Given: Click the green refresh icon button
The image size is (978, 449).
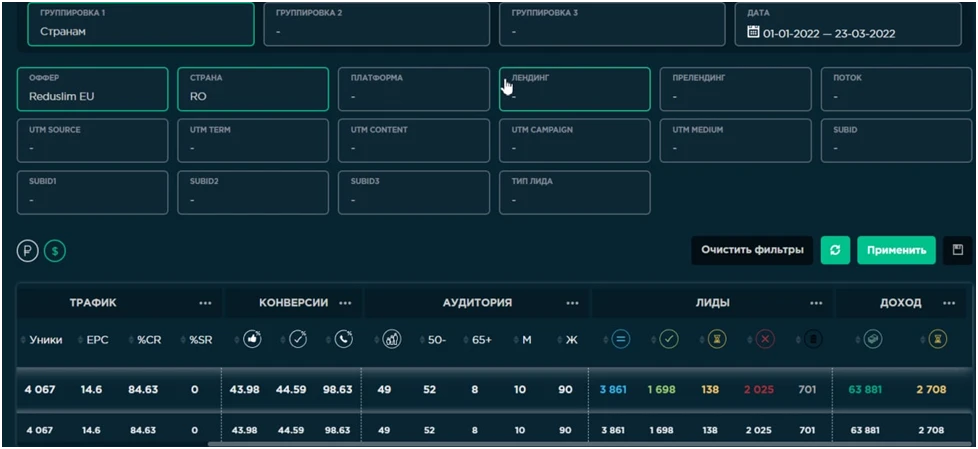Looking at the screenshot, I should [835, 250].
